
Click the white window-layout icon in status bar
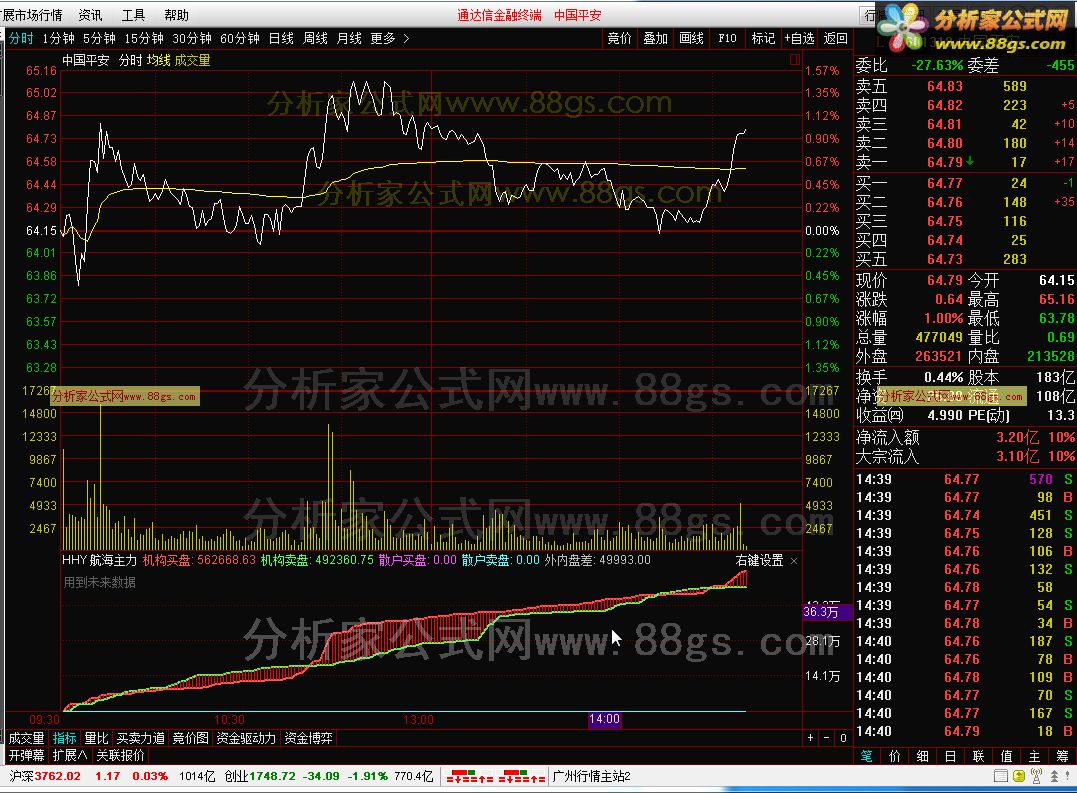pos(1001,777)
